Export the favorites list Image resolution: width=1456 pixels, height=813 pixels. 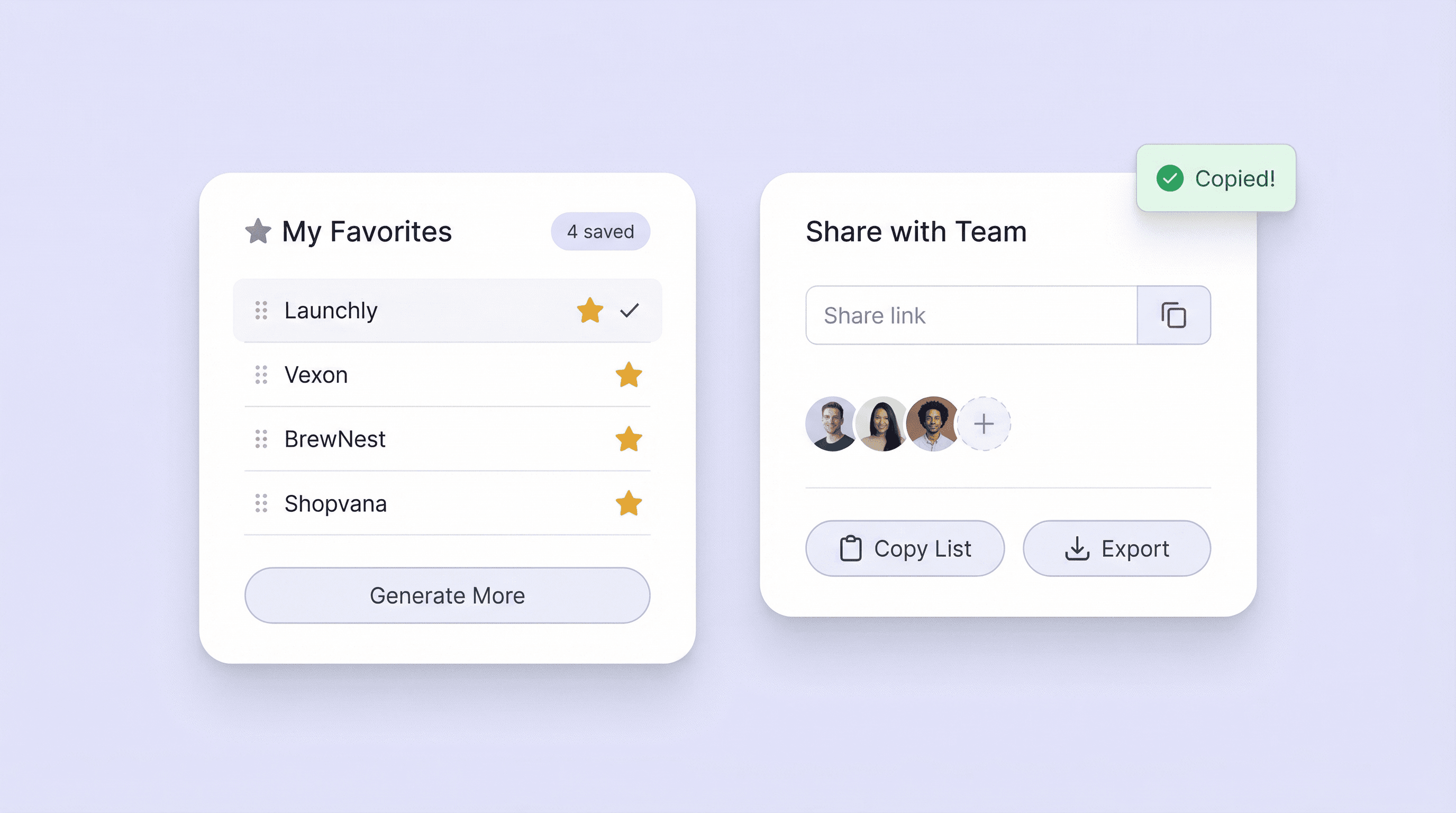pyautogui.click(x=1116, y=548)
